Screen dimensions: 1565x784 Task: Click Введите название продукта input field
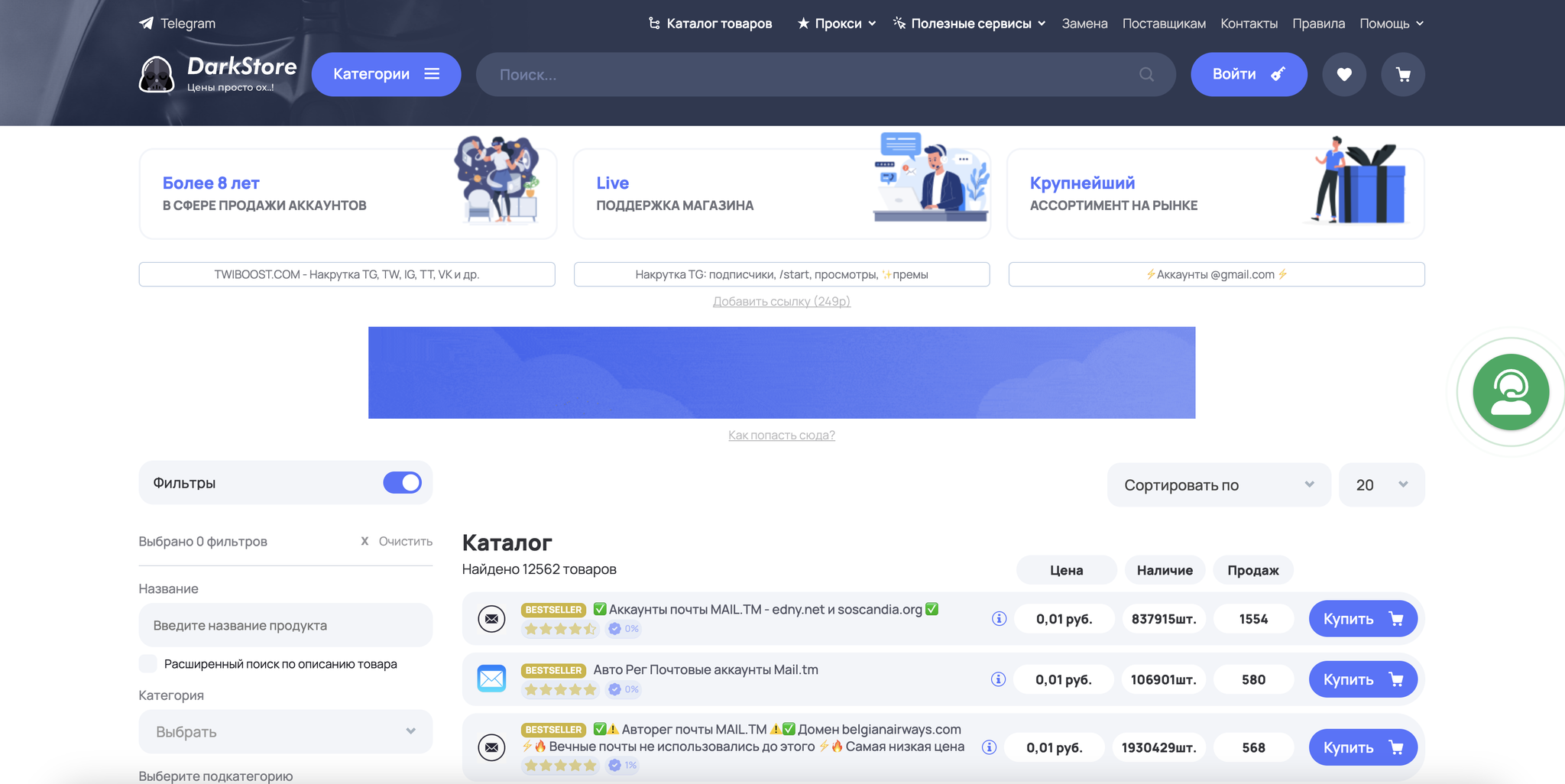[286, 625]
